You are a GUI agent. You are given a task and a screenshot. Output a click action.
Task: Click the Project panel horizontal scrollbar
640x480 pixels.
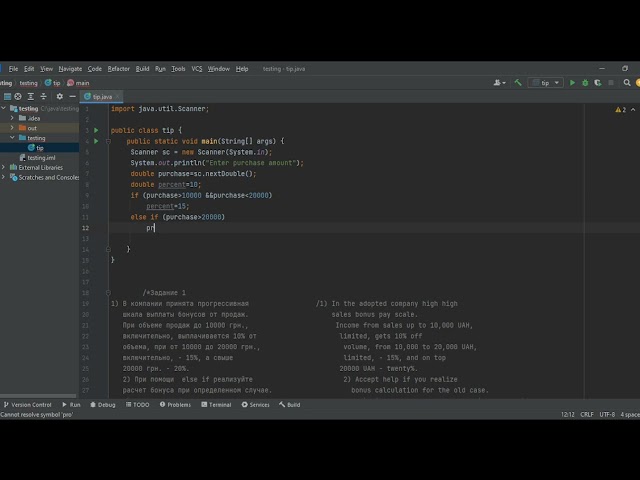tap(38, 396)
